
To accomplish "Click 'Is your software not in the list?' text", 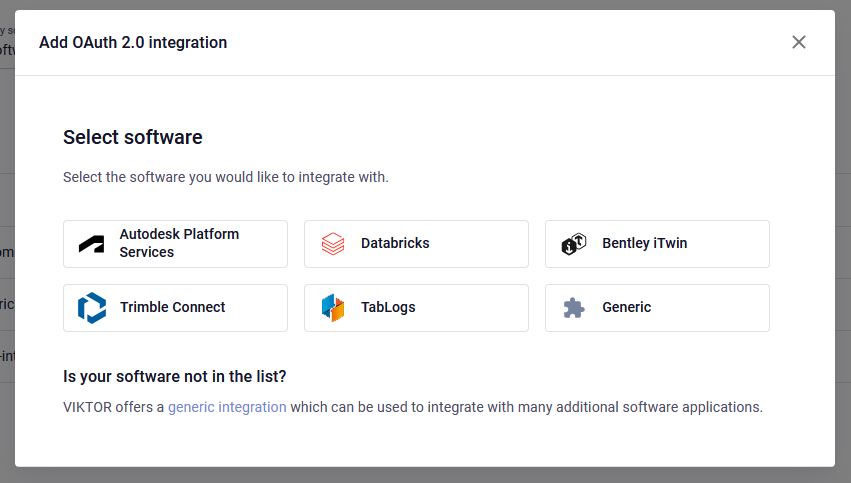I will [x=174, y=376].
